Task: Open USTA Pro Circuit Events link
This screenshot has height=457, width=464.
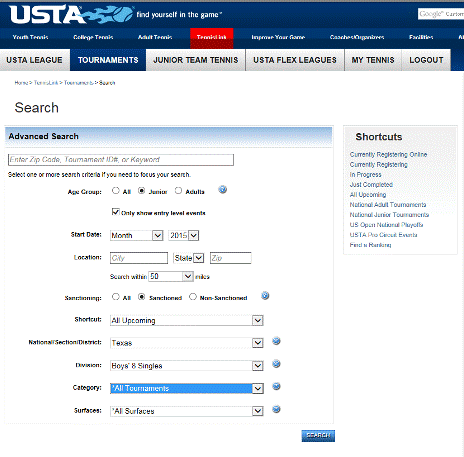Action: pyautogui.click(x=383, y=235)
